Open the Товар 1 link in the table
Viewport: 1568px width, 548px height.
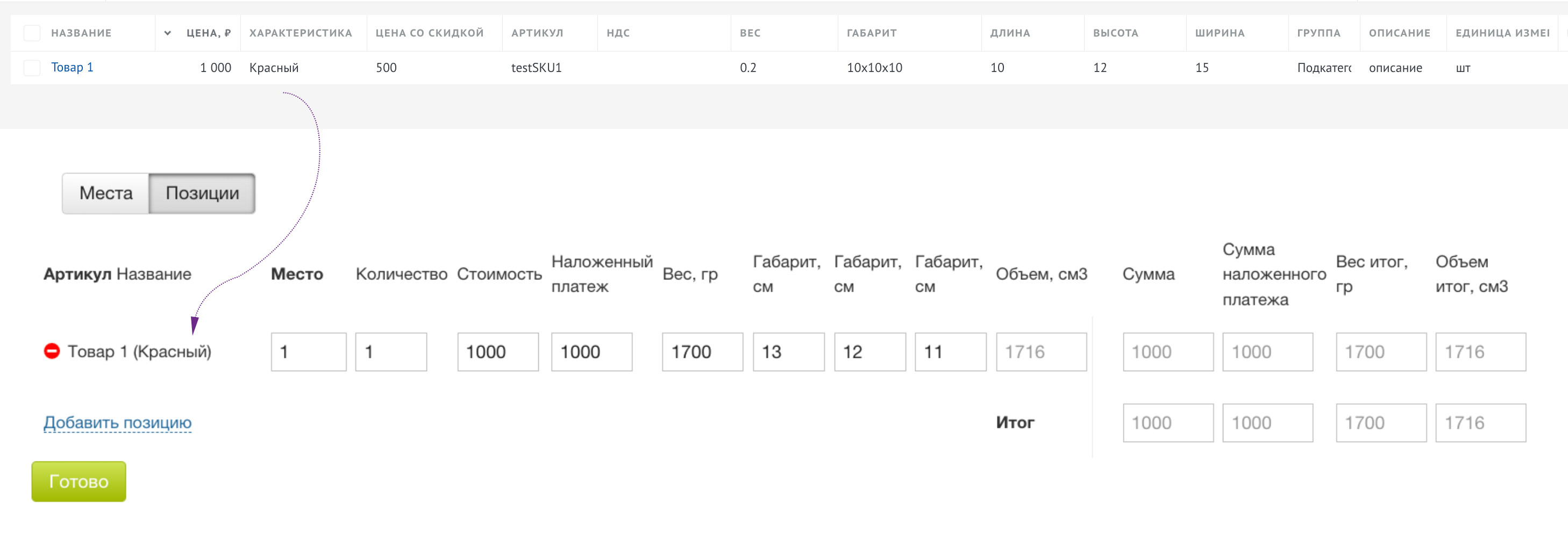pyautogui.click(x=72, y=68)
